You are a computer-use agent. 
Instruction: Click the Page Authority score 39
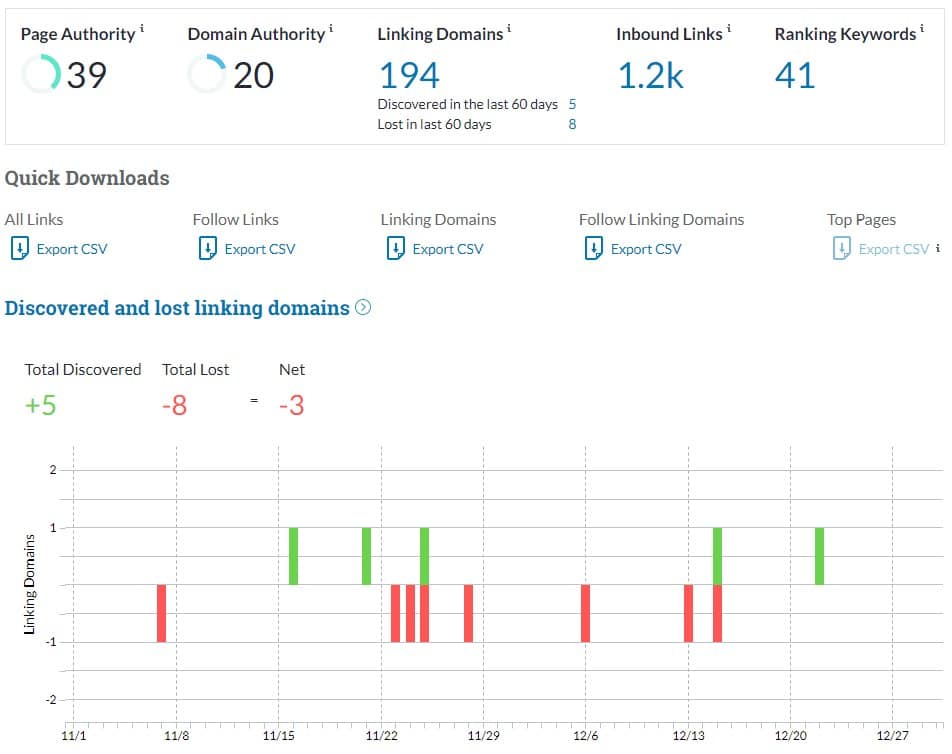[87, 76]
